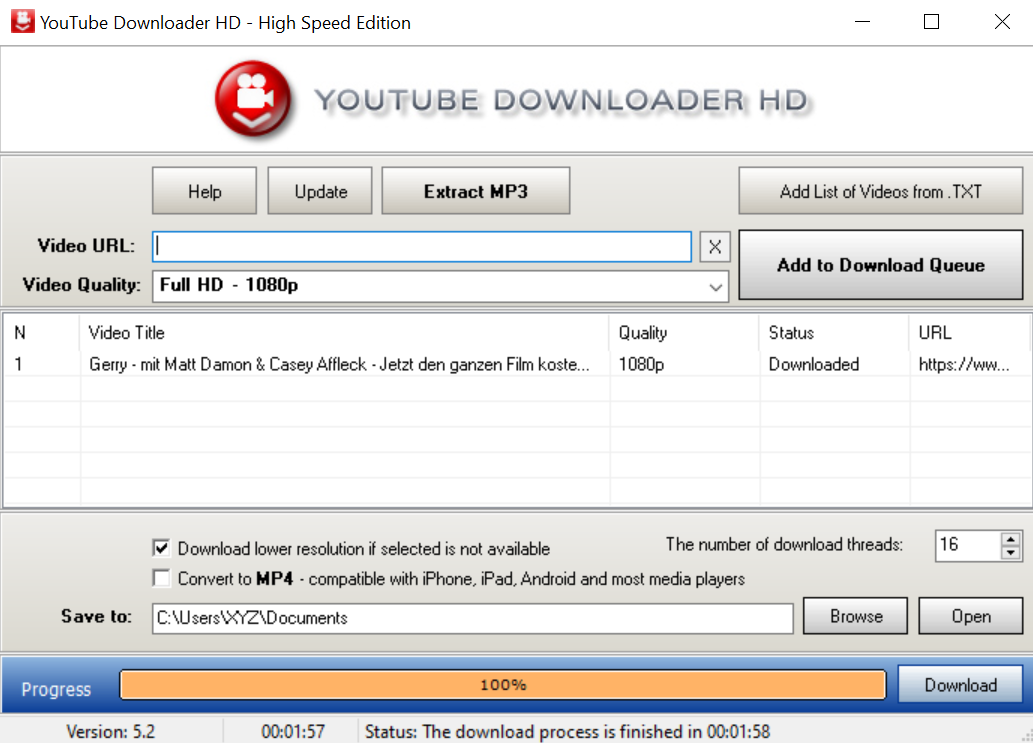Click the N column header

(x=42, y=333)
